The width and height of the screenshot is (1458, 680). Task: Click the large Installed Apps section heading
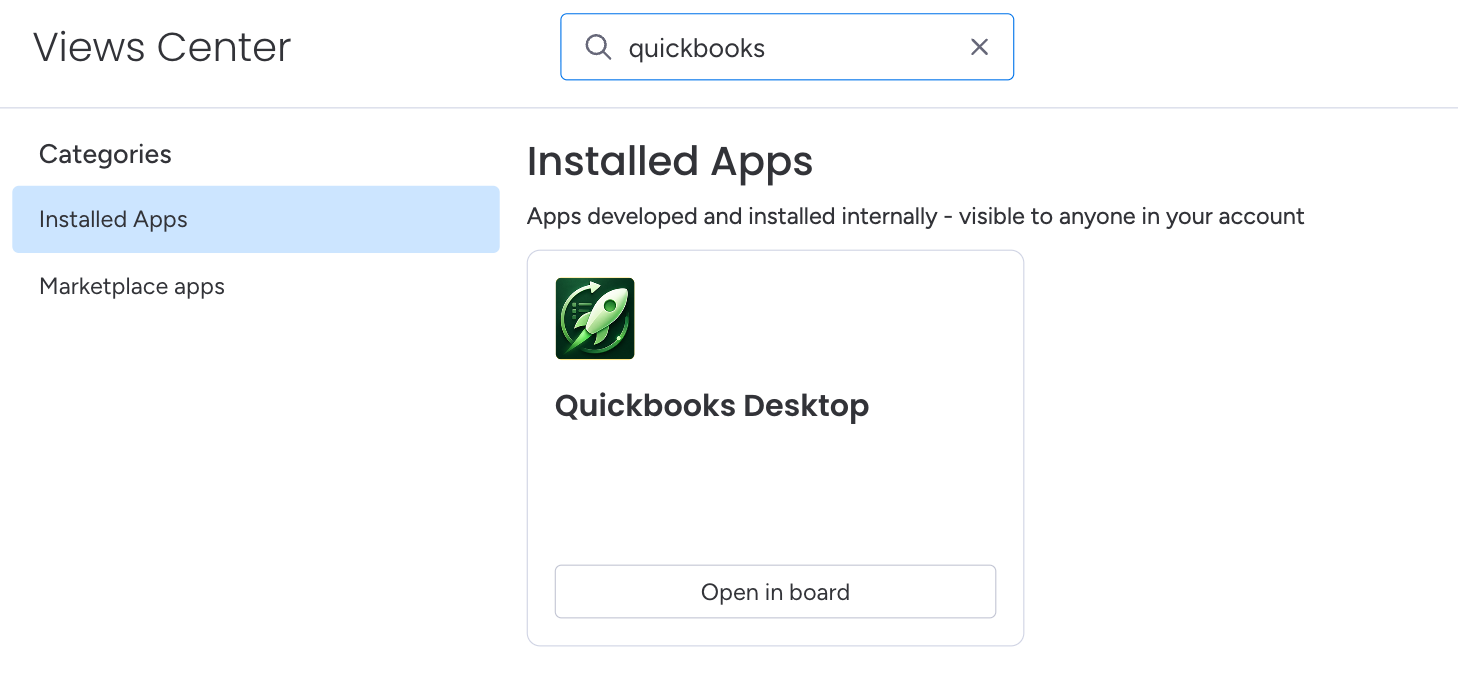click(x=670, y=161)
